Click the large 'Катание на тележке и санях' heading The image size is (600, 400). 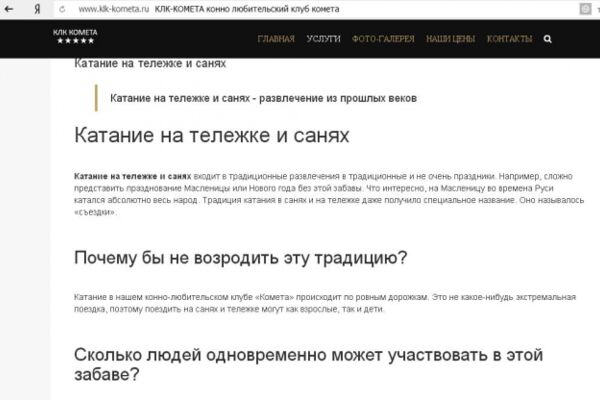pos(212,135)
